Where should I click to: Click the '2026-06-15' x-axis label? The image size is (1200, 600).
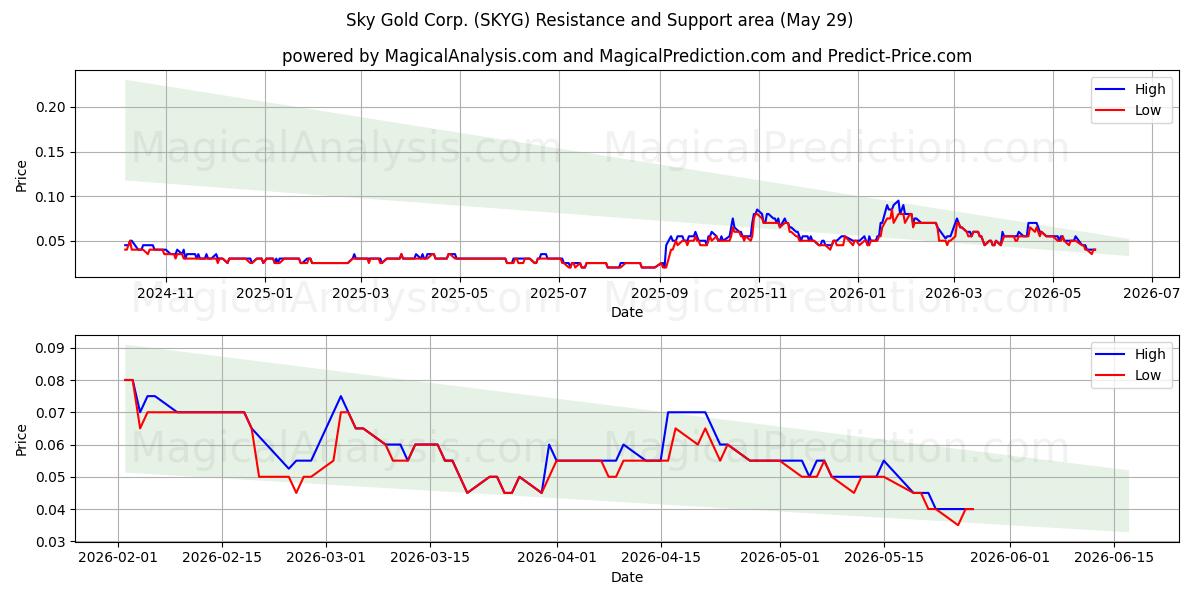click(x=1113, y=558)
